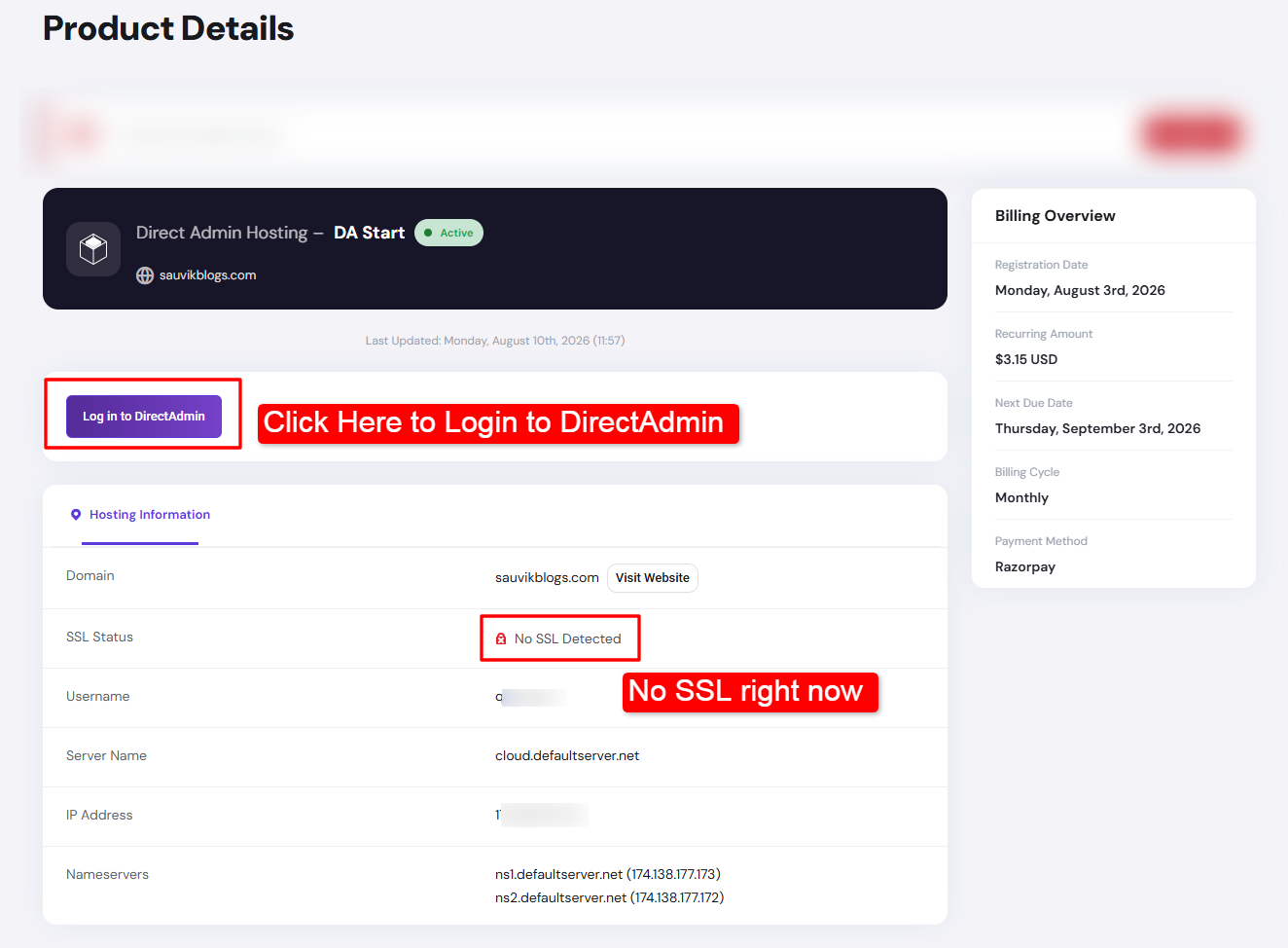The width and height of the screenshot is (1288, 948).
Task: Click the Razorpay payment method value
Action: point(1024,567)
